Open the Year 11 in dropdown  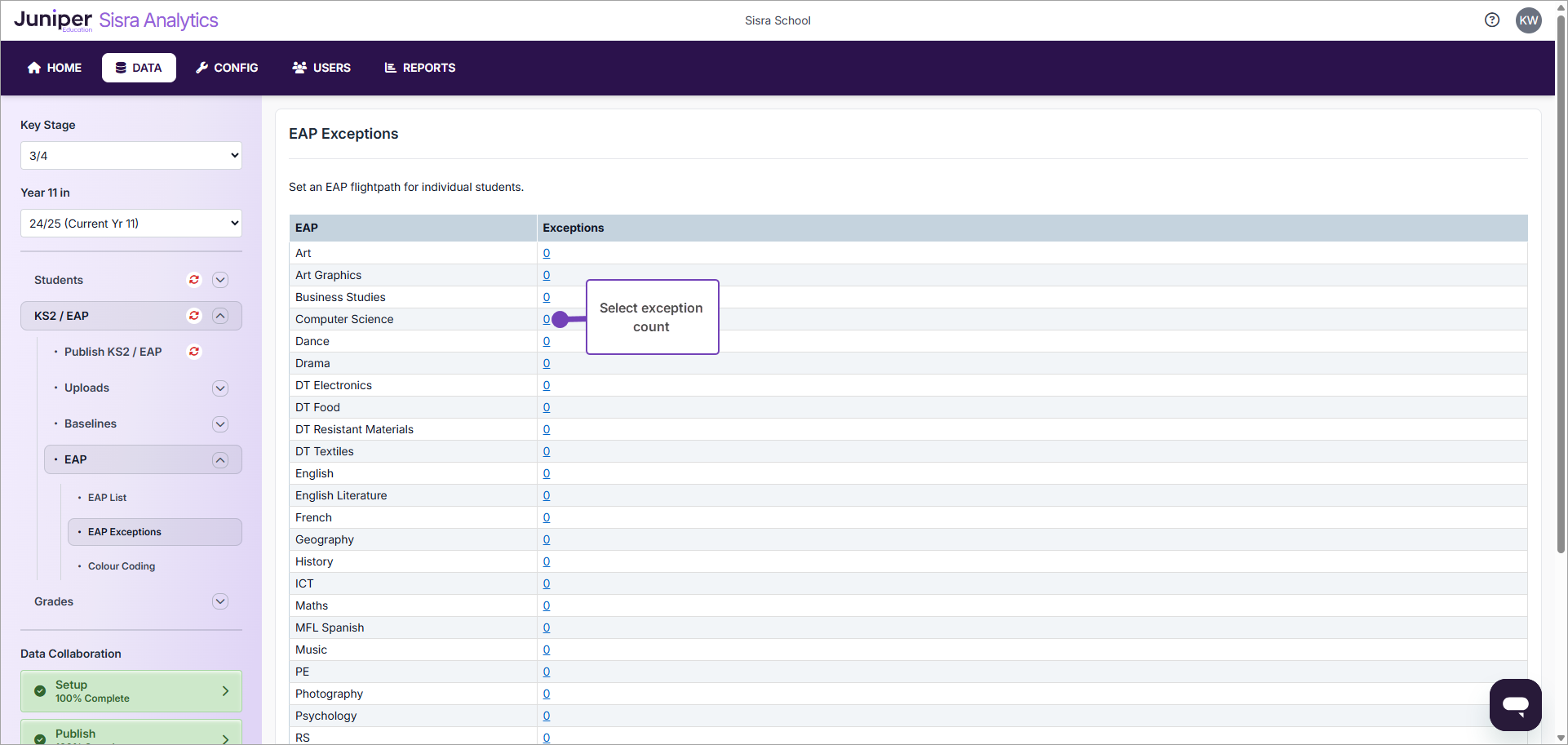[131, 224]
